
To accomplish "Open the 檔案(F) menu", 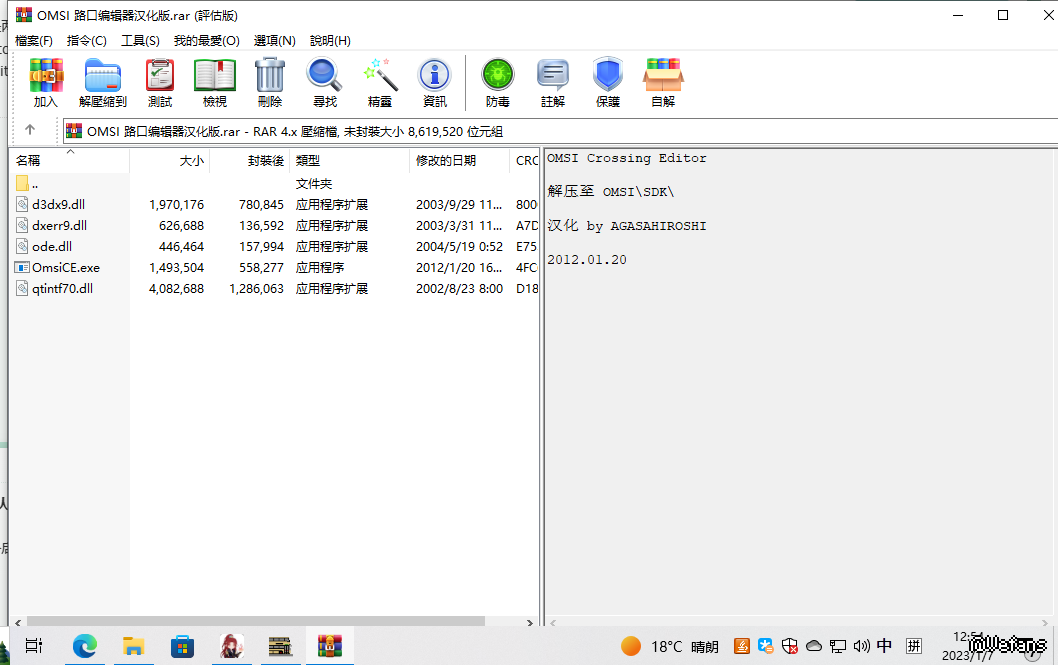I will pos(34,41).
